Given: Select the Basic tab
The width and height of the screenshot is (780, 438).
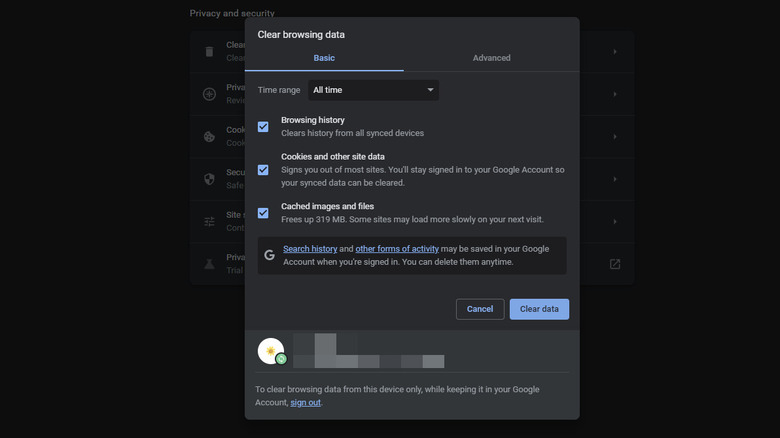Looking at the screenshot, I should [324, 58].
